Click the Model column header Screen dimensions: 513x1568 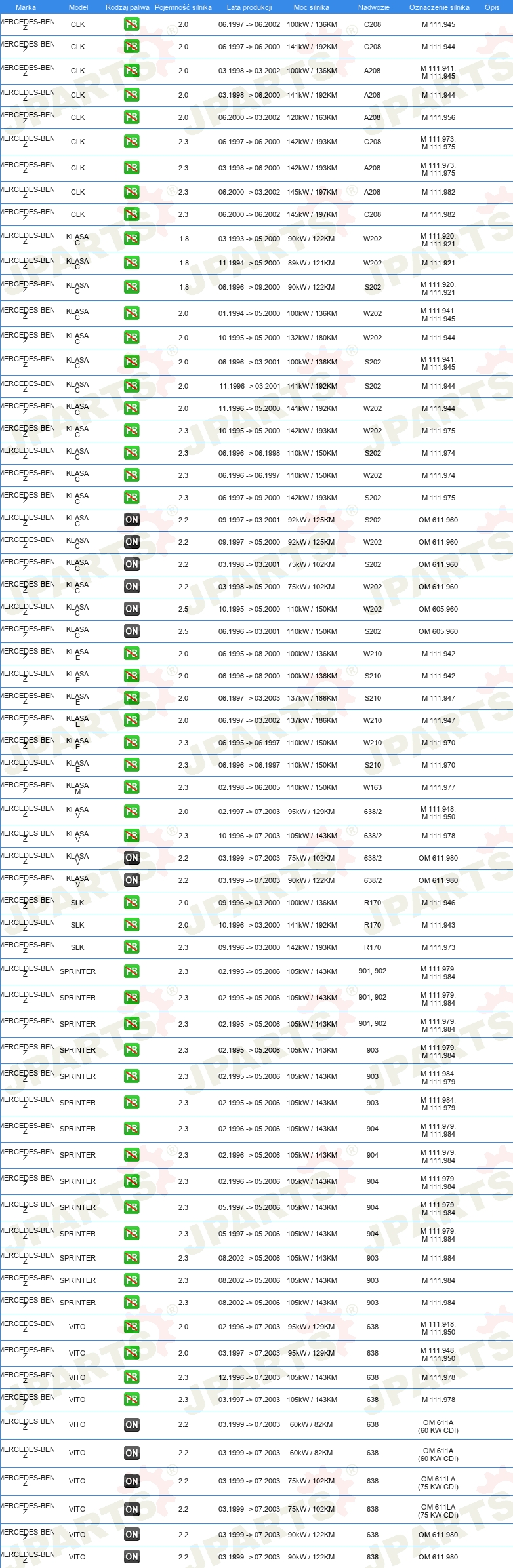[78, 7]
